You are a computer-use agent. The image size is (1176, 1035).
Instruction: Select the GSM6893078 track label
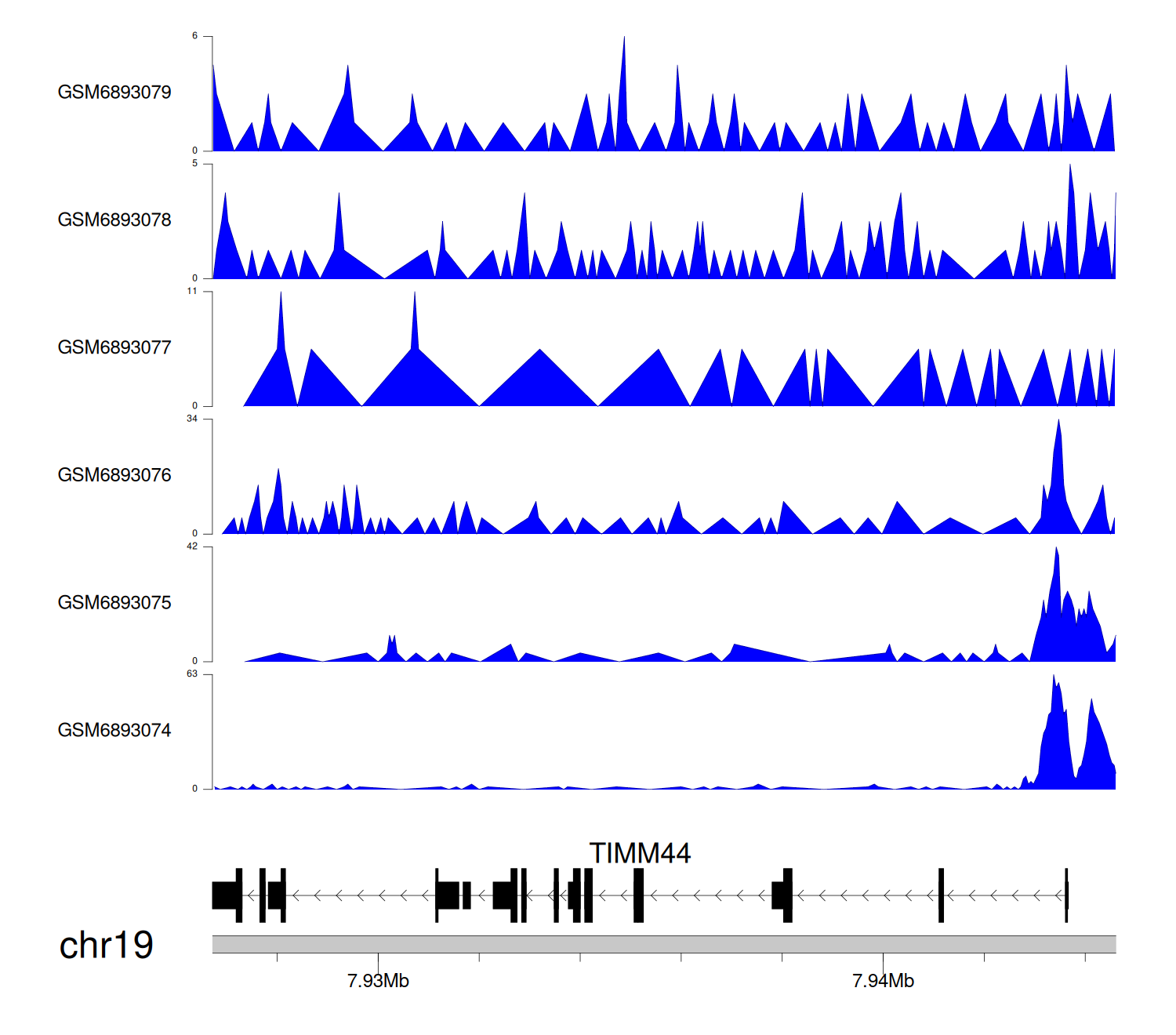pos(114,220)
